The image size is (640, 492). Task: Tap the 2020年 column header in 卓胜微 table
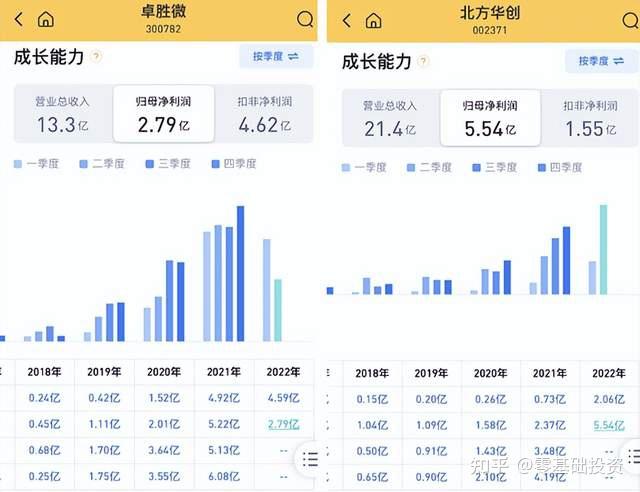pos(164,372)
